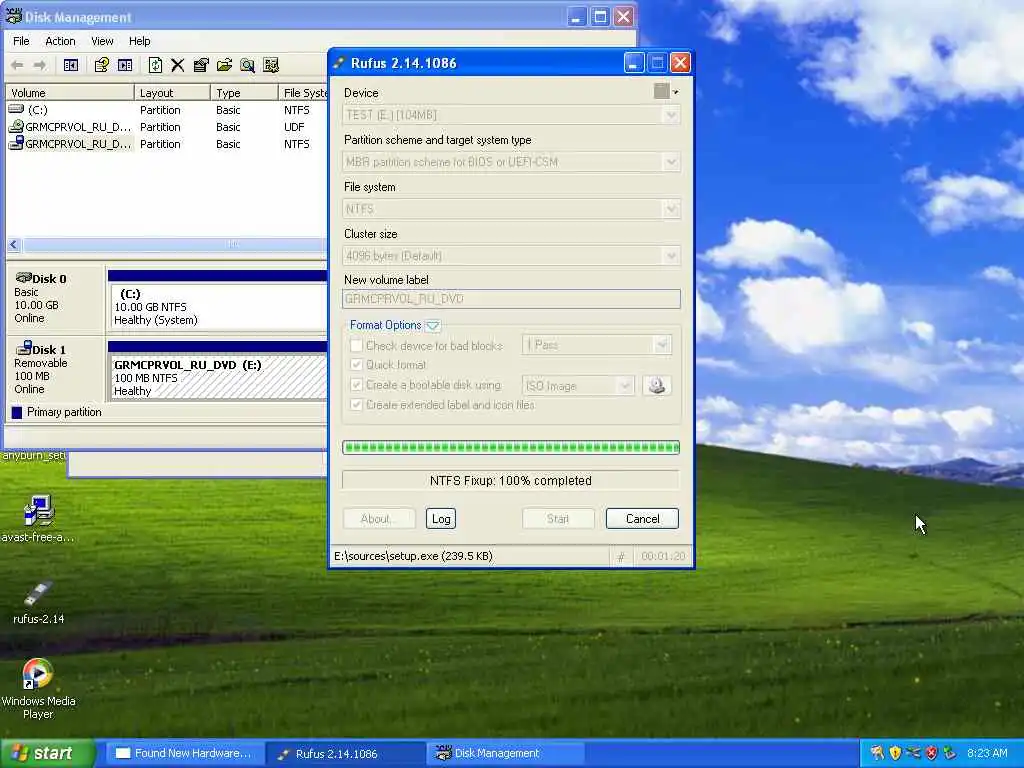Click the hash # button in Rufus status bar

[621, 556]
